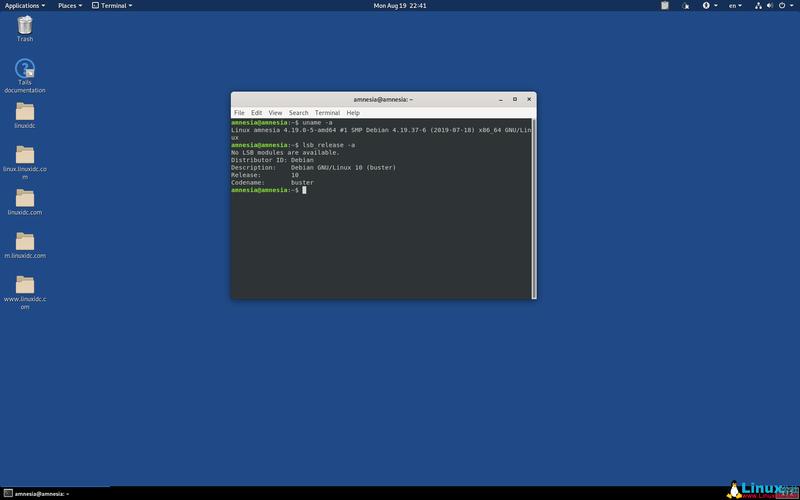The width and height of the screenshot is (800, 500).
Task: Click the network icon in the system tray
Action: [x=758, y=6]
